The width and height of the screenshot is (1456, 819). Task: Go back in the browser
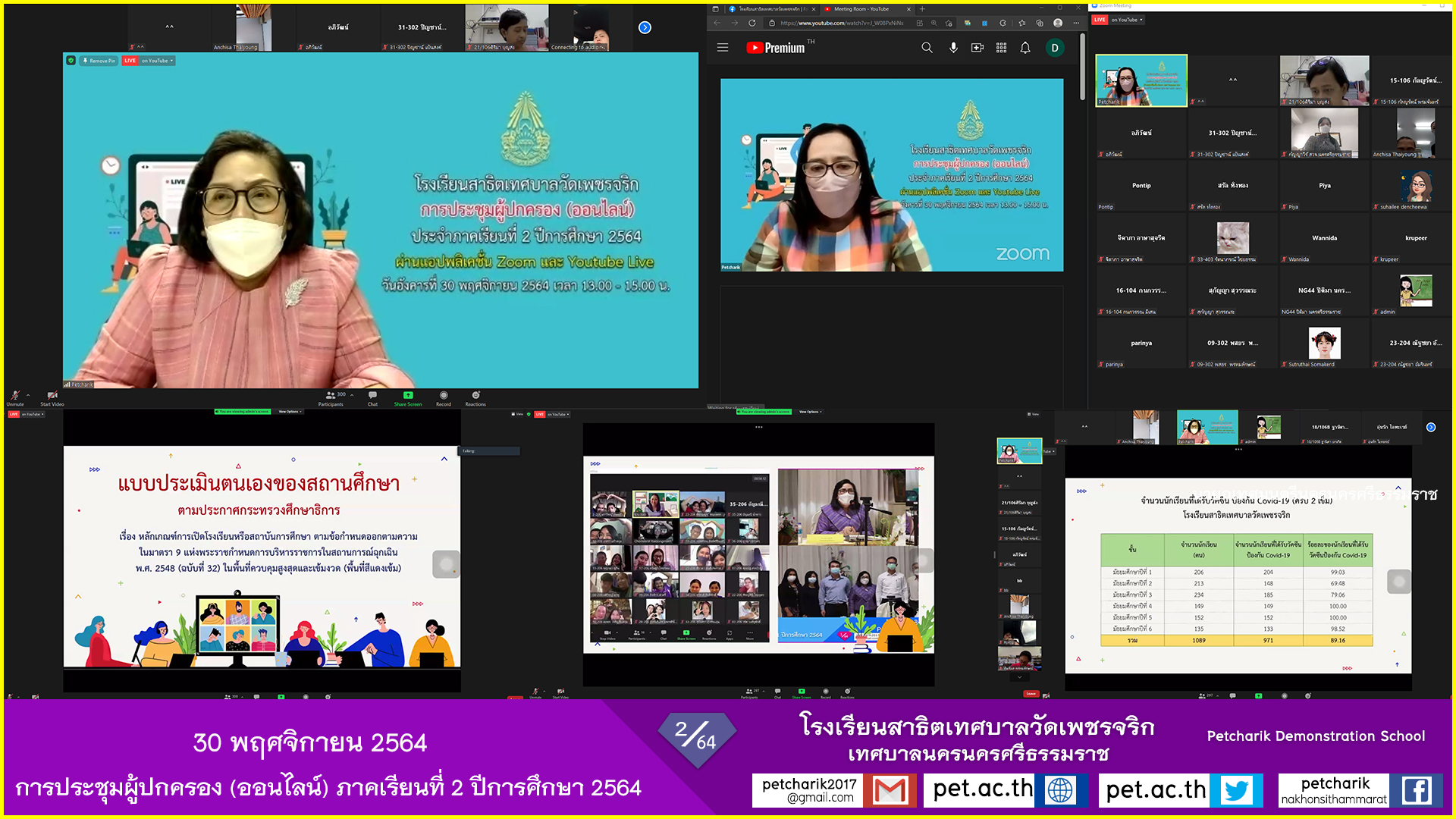point(717,23)
